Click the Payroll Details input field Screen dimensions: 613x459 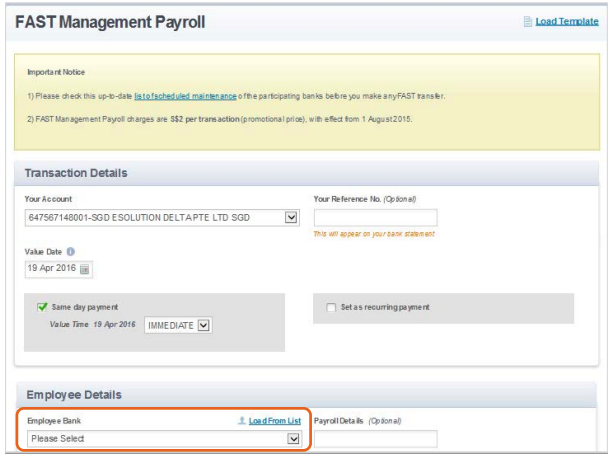pos(375,439)
